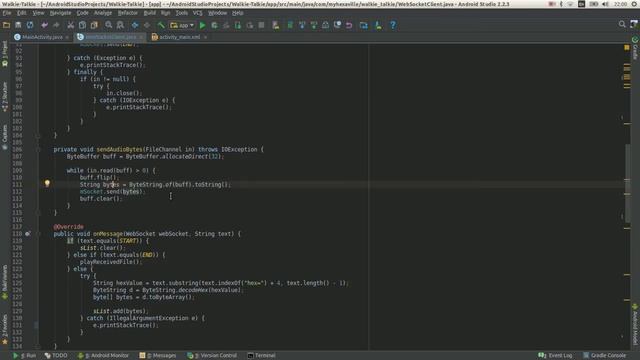Open the Event Log panel

(x=556, y=356)
